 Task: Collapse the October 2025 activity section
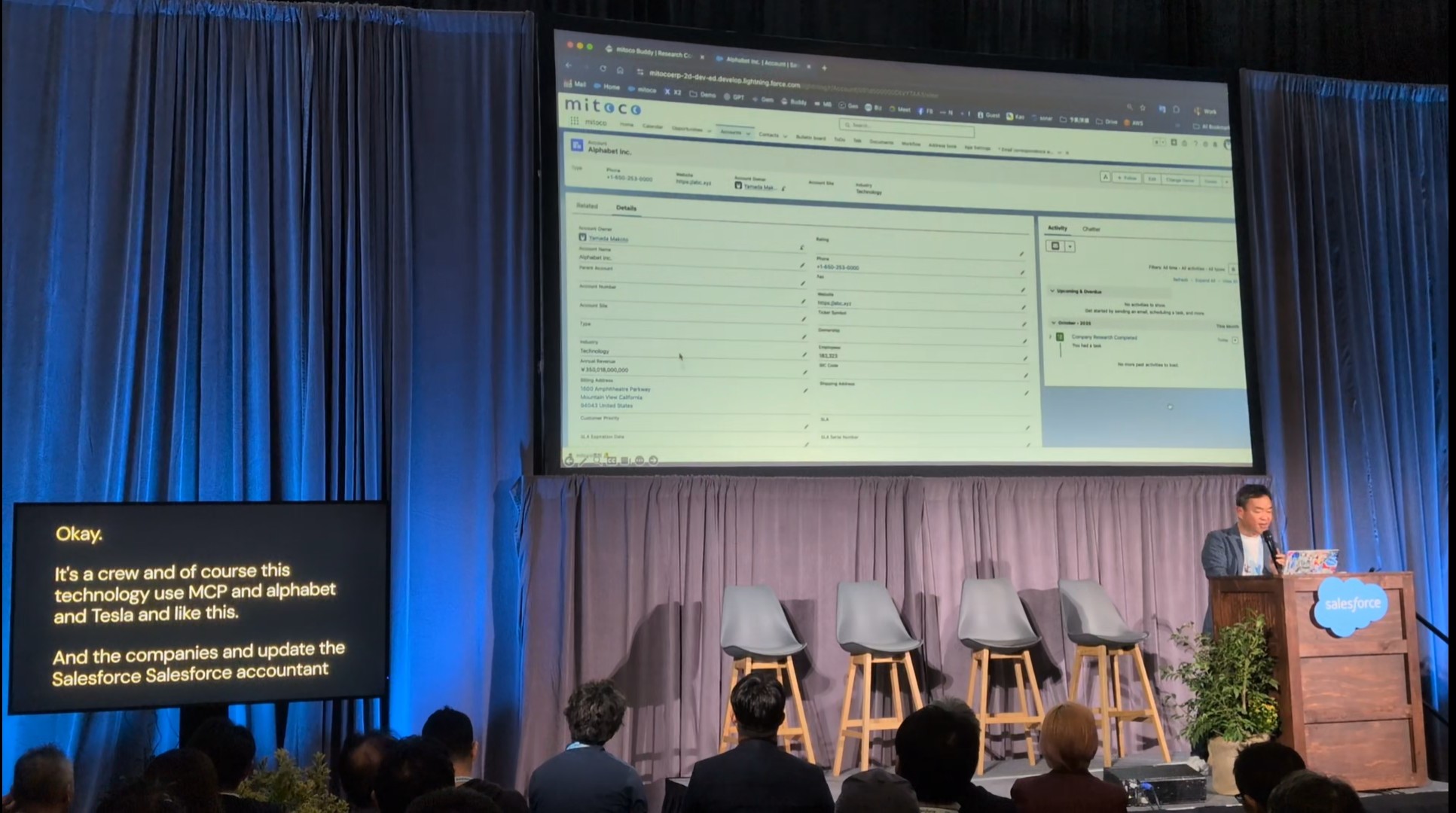(1053, 323)
